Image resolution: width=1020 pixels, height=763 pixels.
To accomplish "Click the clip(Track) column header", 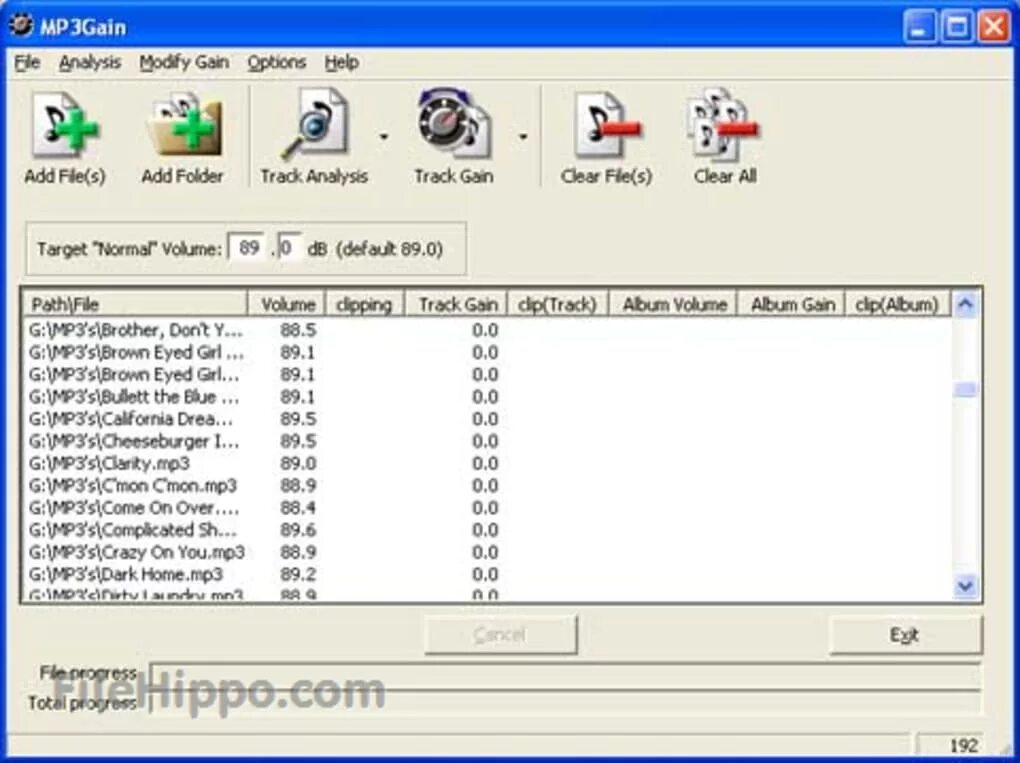I will [x=557, y=304].
